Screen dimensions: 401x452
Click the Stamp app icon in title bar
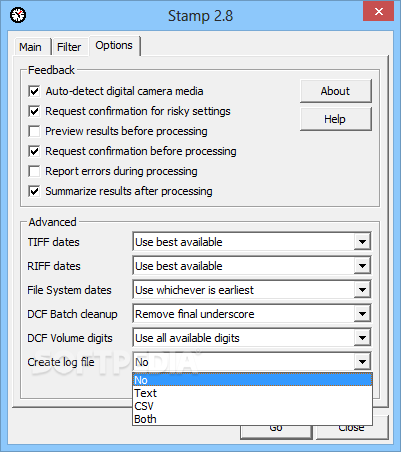click(x=18, y=15)
